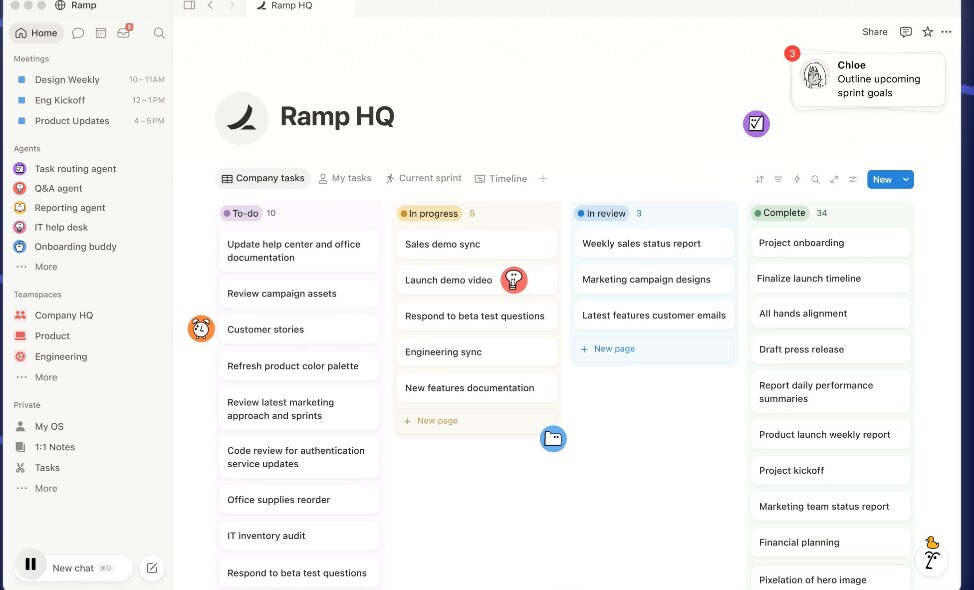This screenshot has width=974, height=590.
Task: Toggle the sidebar panel icon in title bar
Action: pos(189,5)
